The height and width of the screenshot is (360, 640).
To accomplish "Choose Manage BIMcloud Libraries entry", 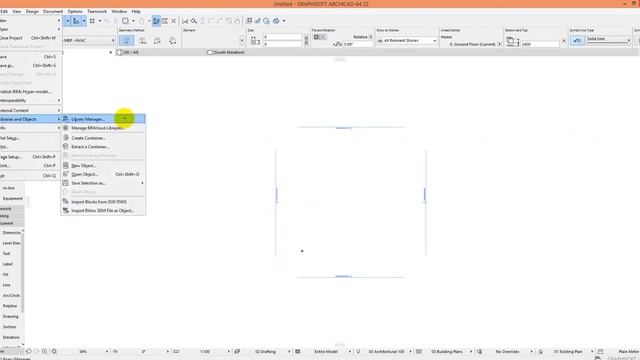I will point(103,128).
